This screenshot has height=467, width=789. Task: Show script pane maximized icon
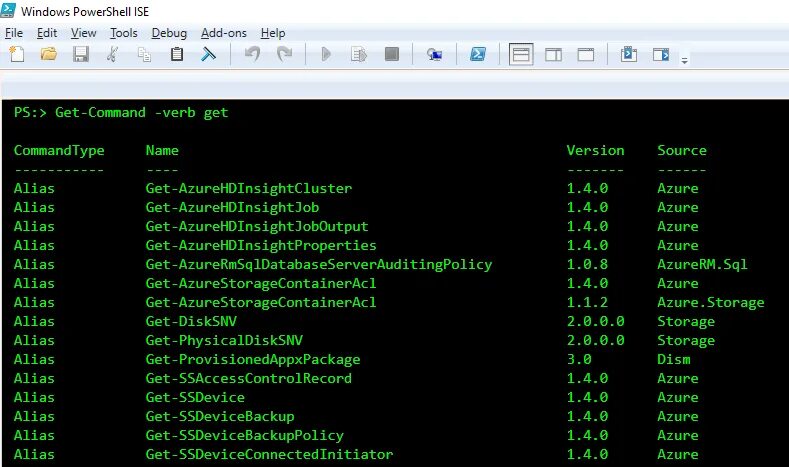586,54
